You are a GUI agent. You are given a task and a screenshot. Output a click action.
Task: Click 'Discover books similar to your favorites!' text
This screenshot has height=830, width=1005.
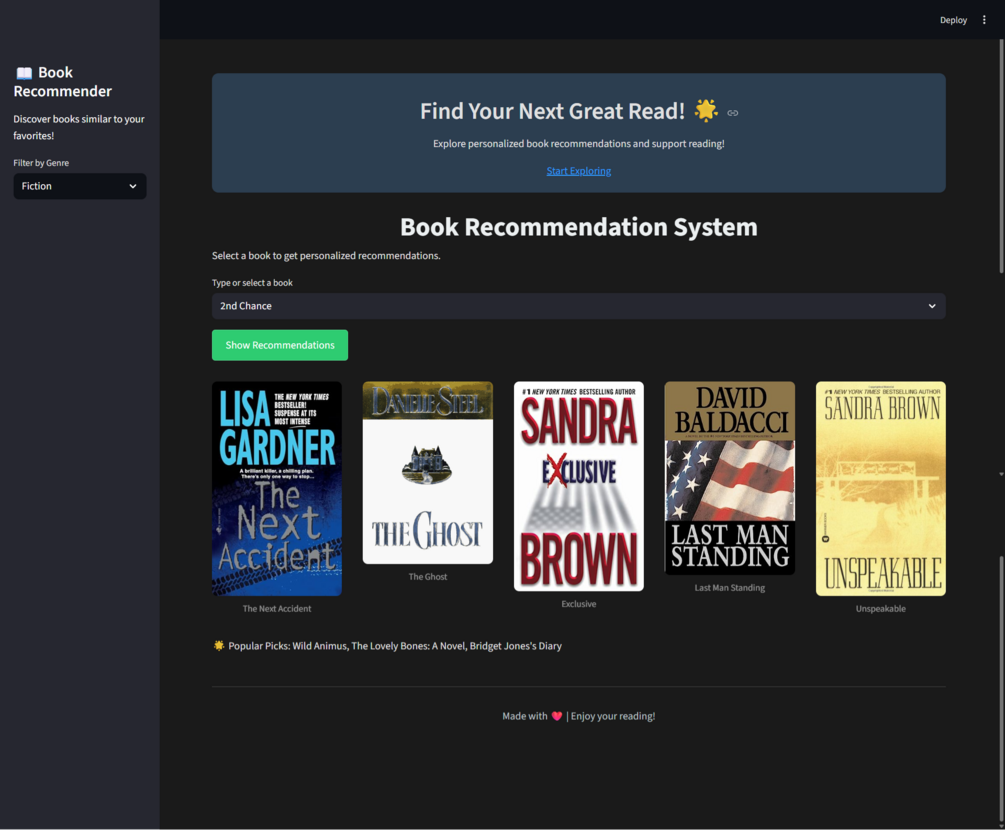pos(79,127)
